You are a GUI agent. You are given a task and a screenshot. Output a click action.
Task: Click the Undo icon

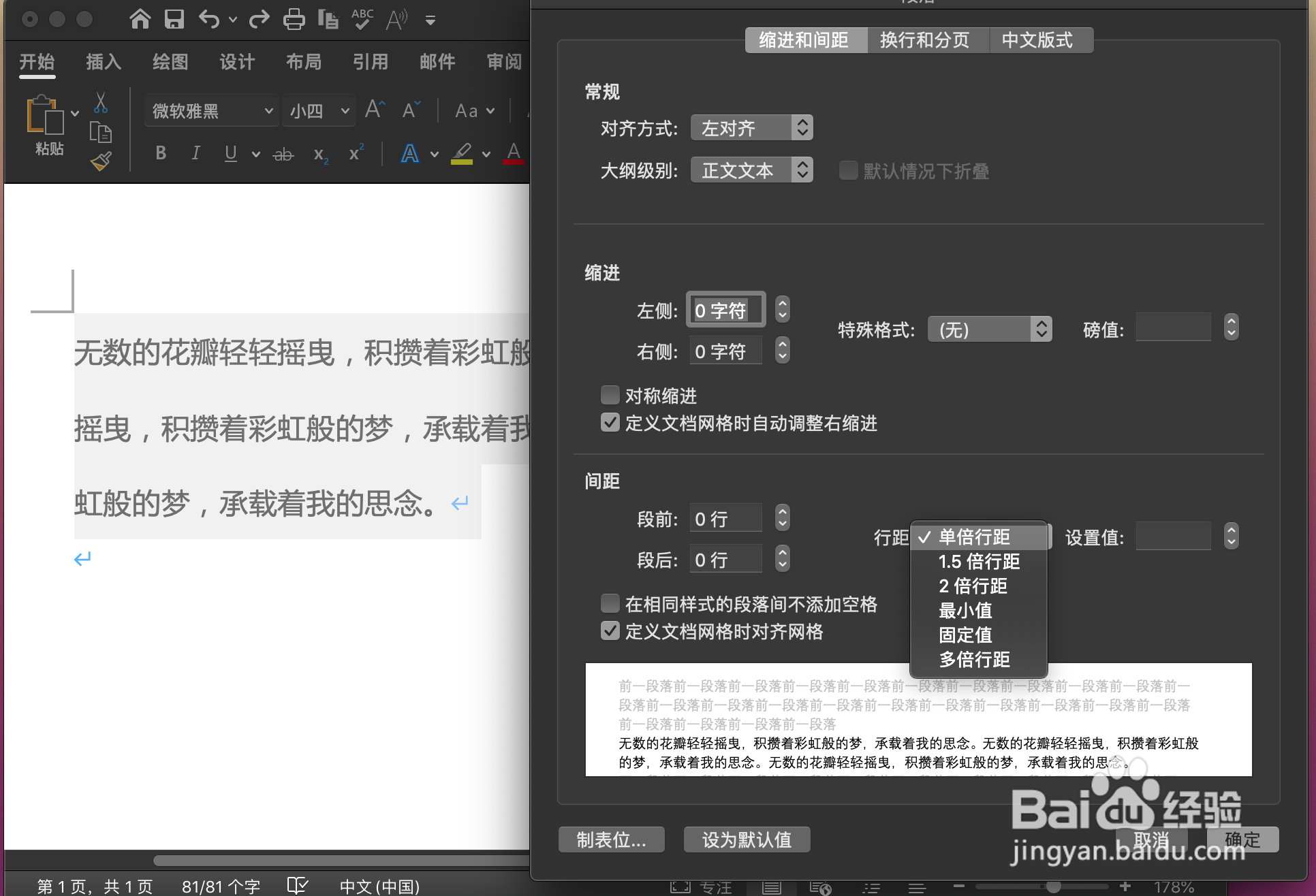coord(210,19)
